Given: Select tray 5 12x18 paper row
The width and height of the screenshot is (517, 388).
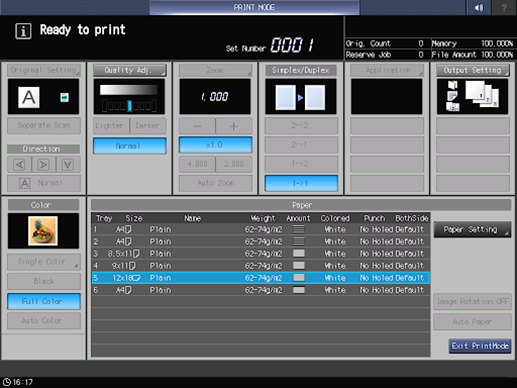Looking at the screenshot, I should point(261,278).
